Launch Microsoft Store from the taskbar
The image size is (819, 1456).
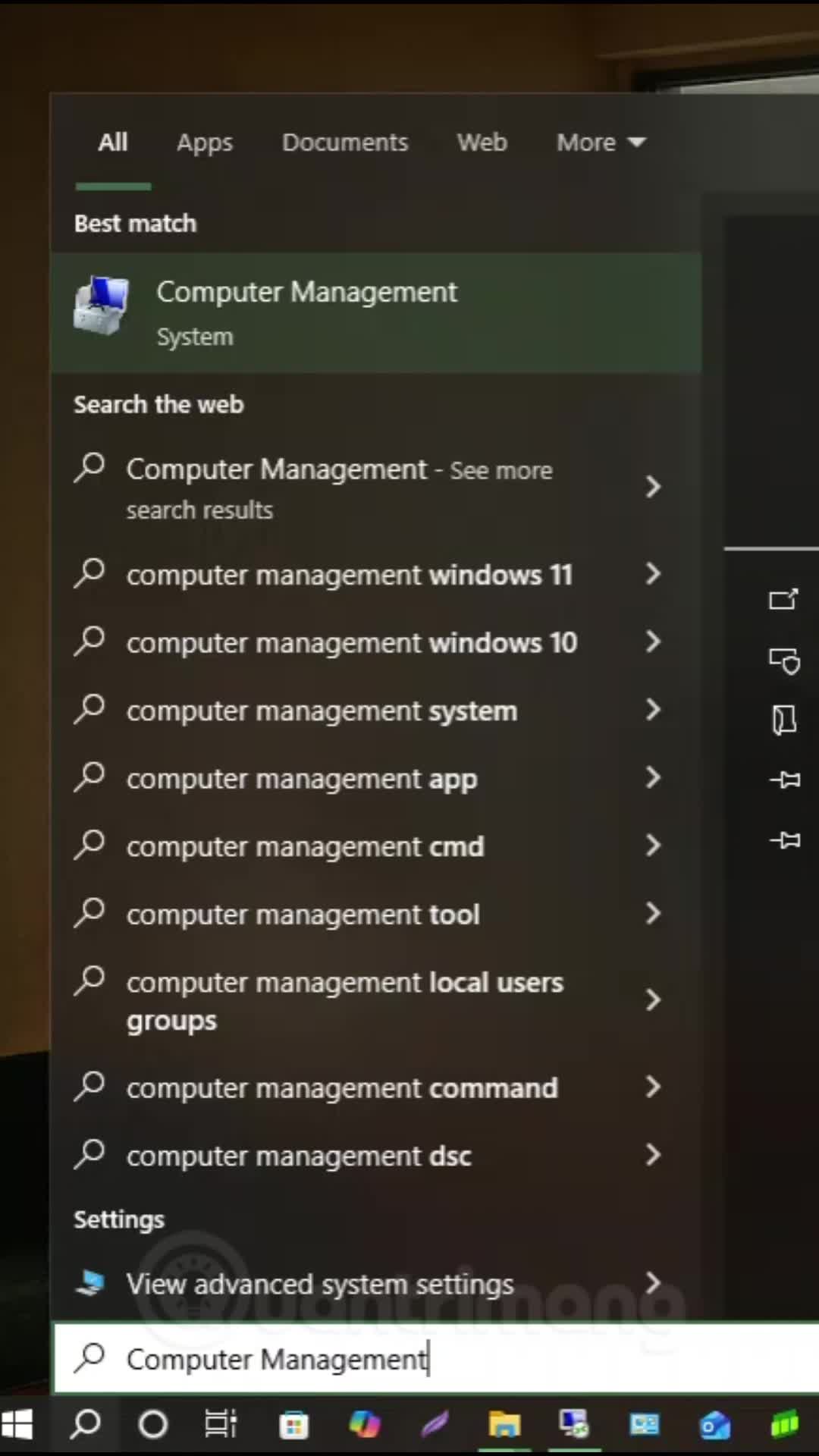[293, 1425]
